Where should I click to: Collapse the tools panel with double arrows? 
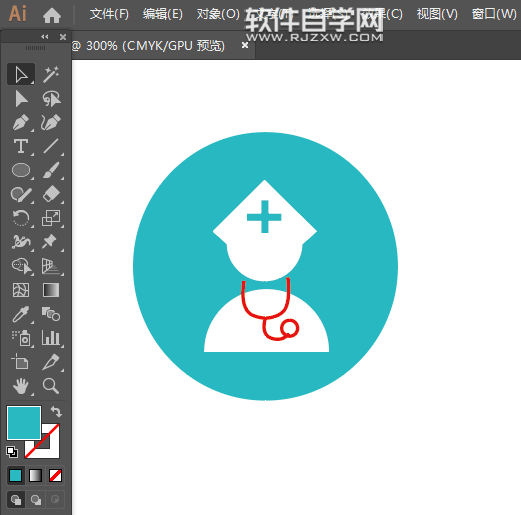tap(45, 37)
